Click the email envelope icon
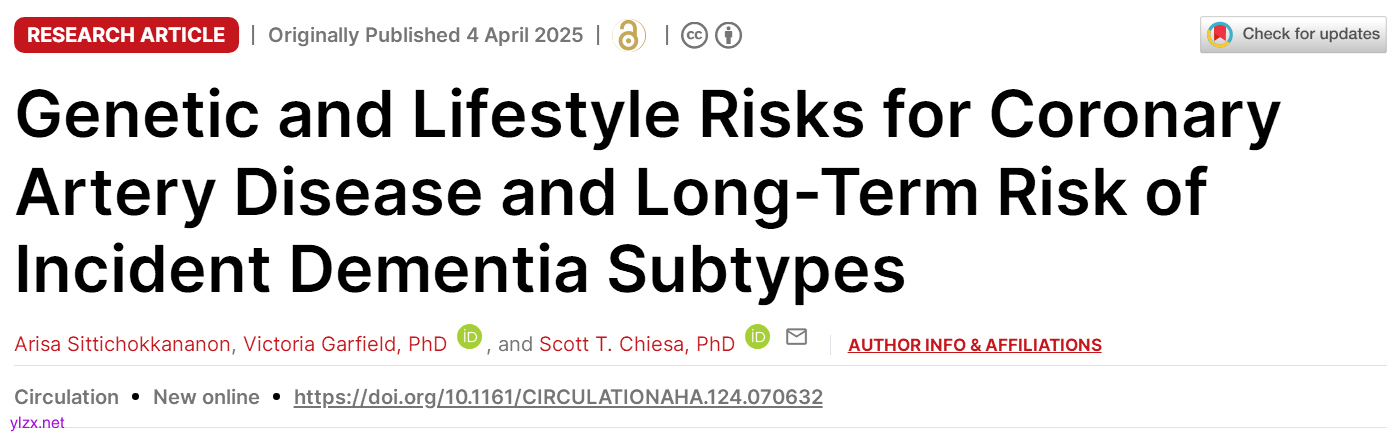 (x=796, y=338)
